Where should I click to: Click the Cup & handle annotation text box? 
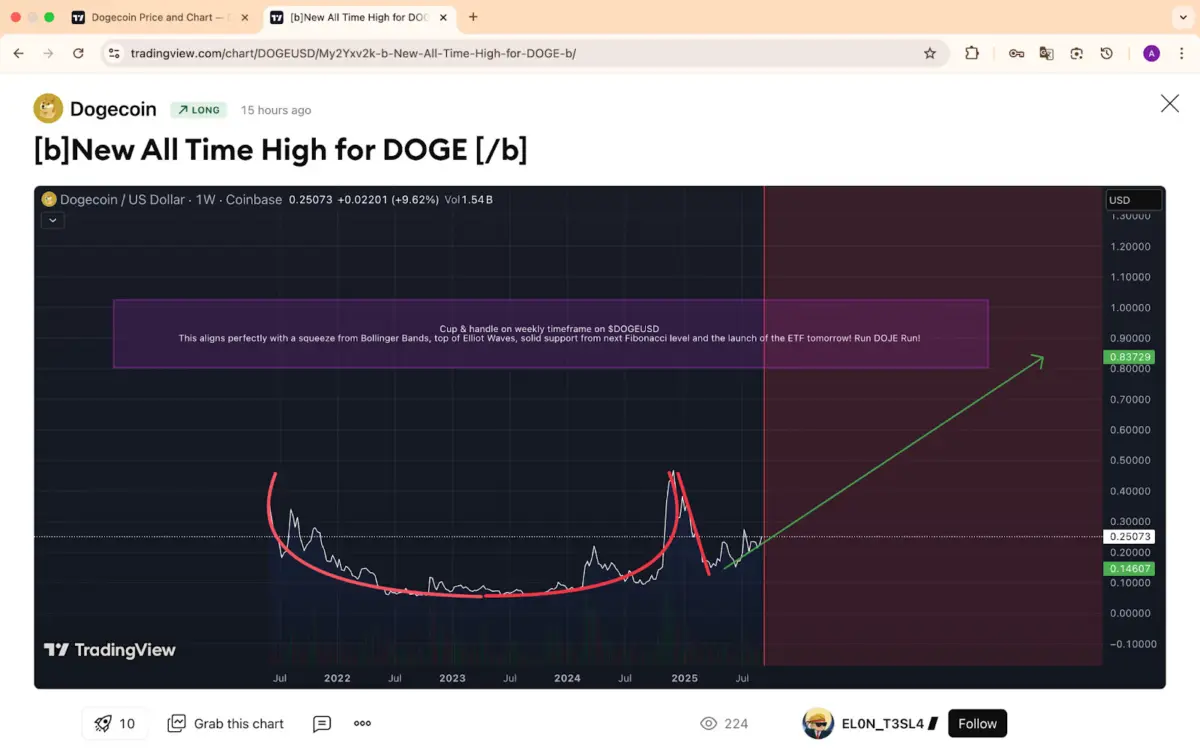click(x=550, y=334)
